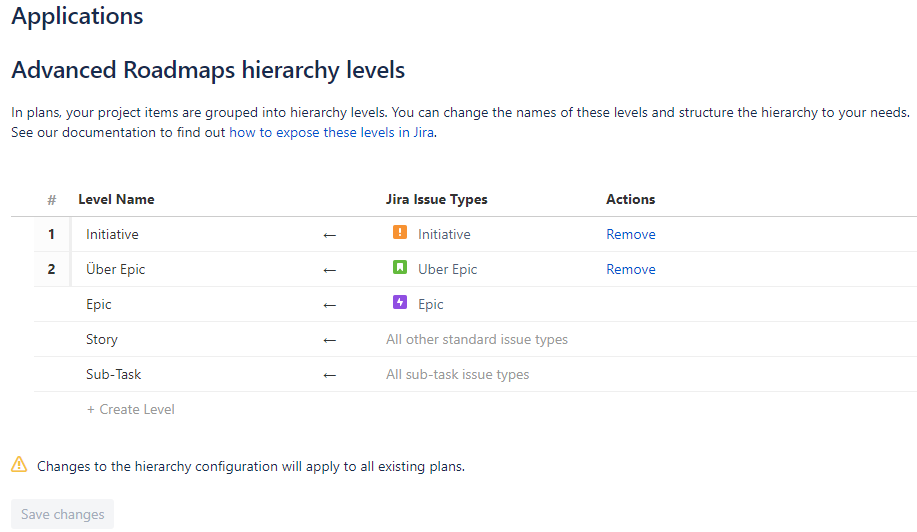The image size is (917, 532).
Task: Remove the Initiative hierarchy level
Action: [630, 234]
